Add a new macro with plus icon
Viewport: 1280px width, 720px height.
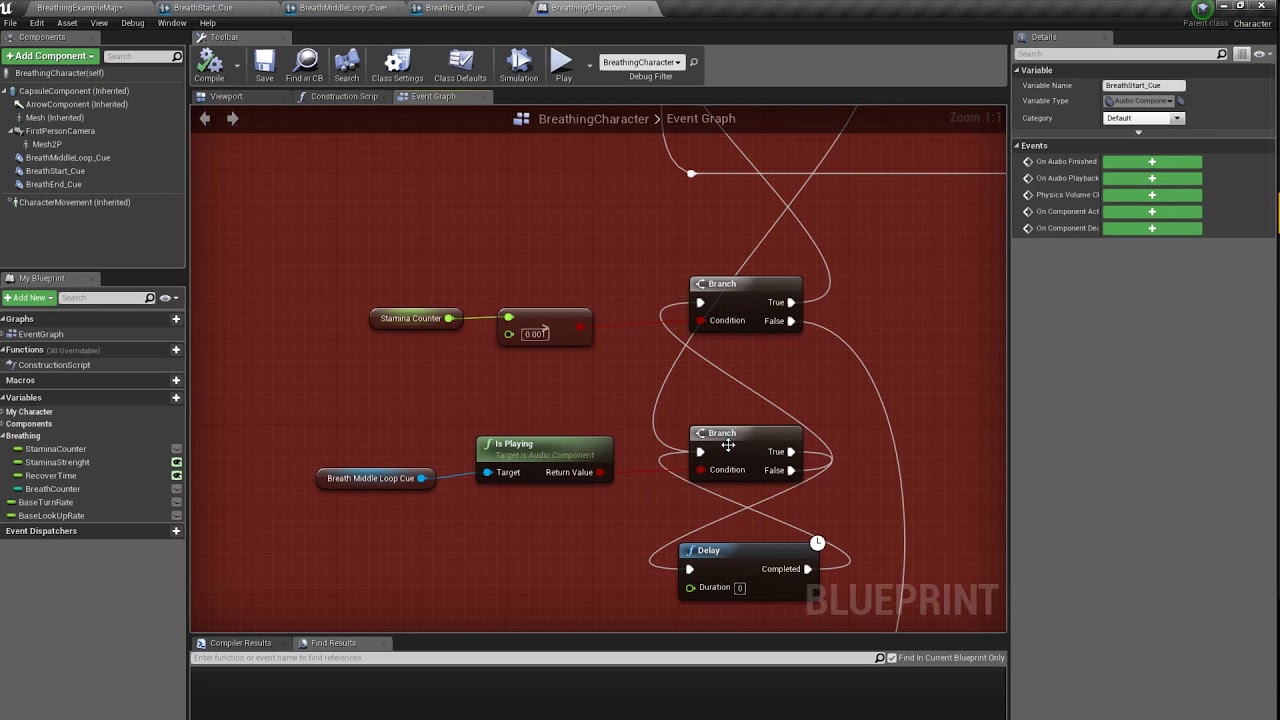click(x=176, y=380)
